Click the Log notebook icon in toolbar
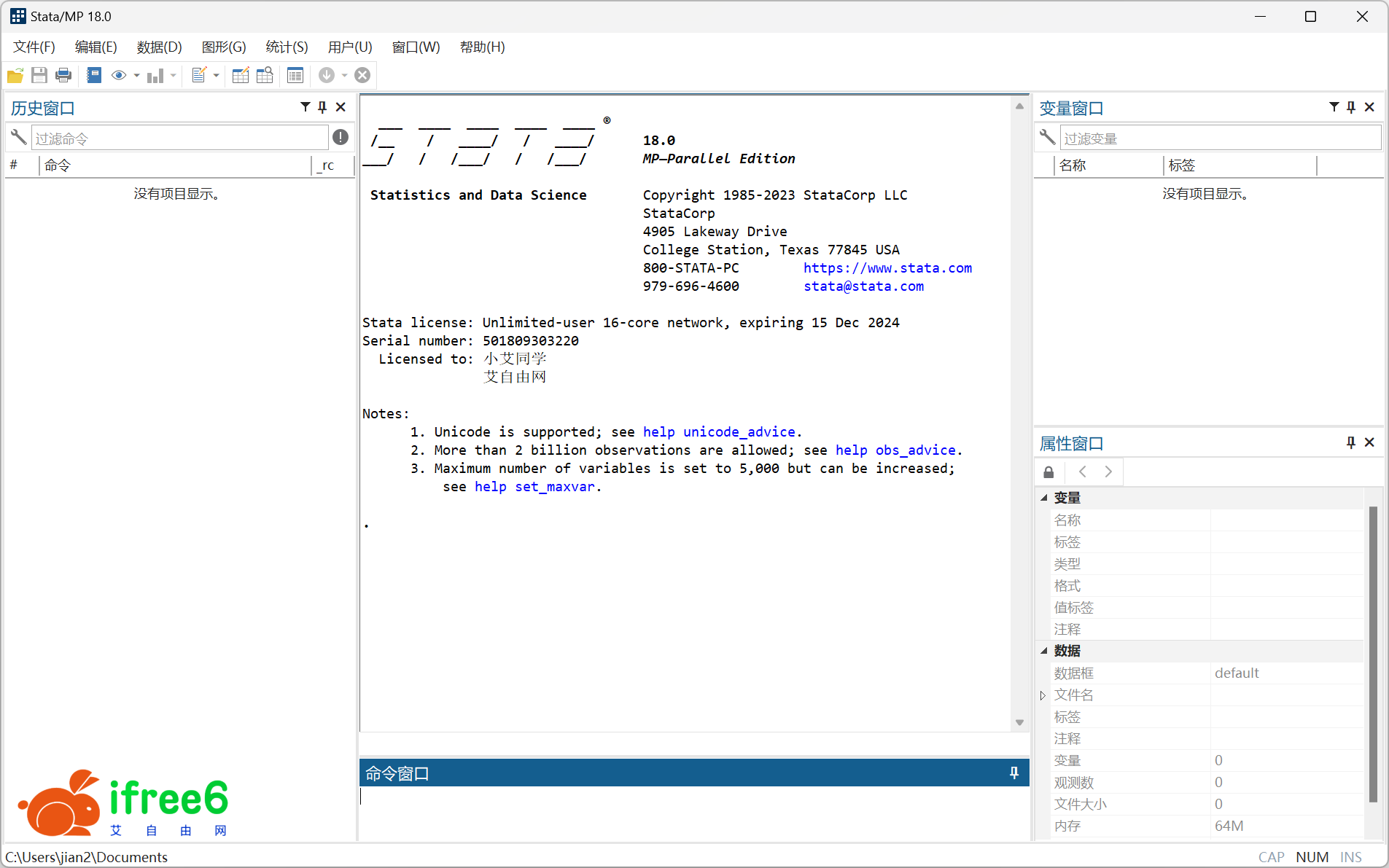 tap(94, 75)
